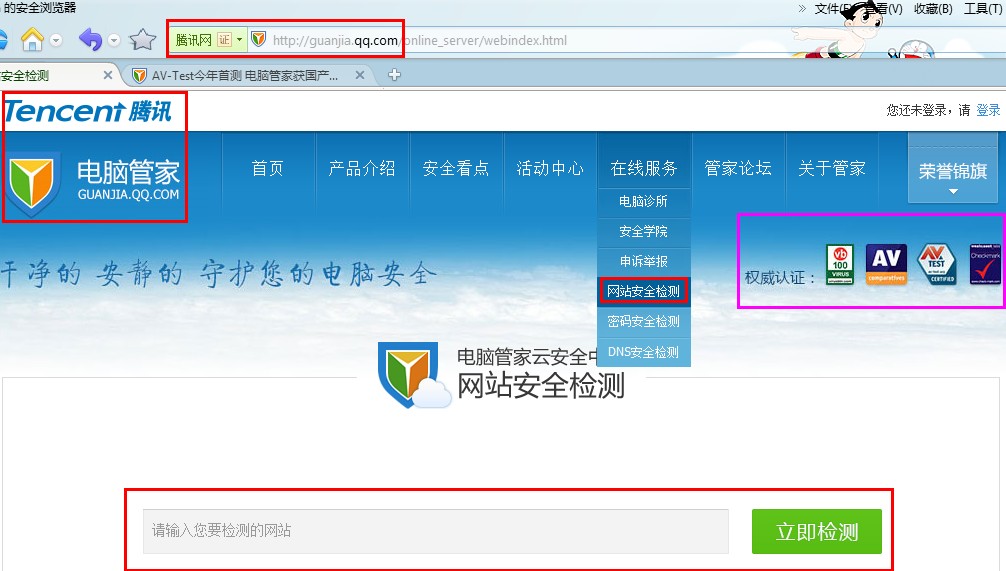Click the star favorites icon
The image size is (1006, 571).
click(142, 40)
